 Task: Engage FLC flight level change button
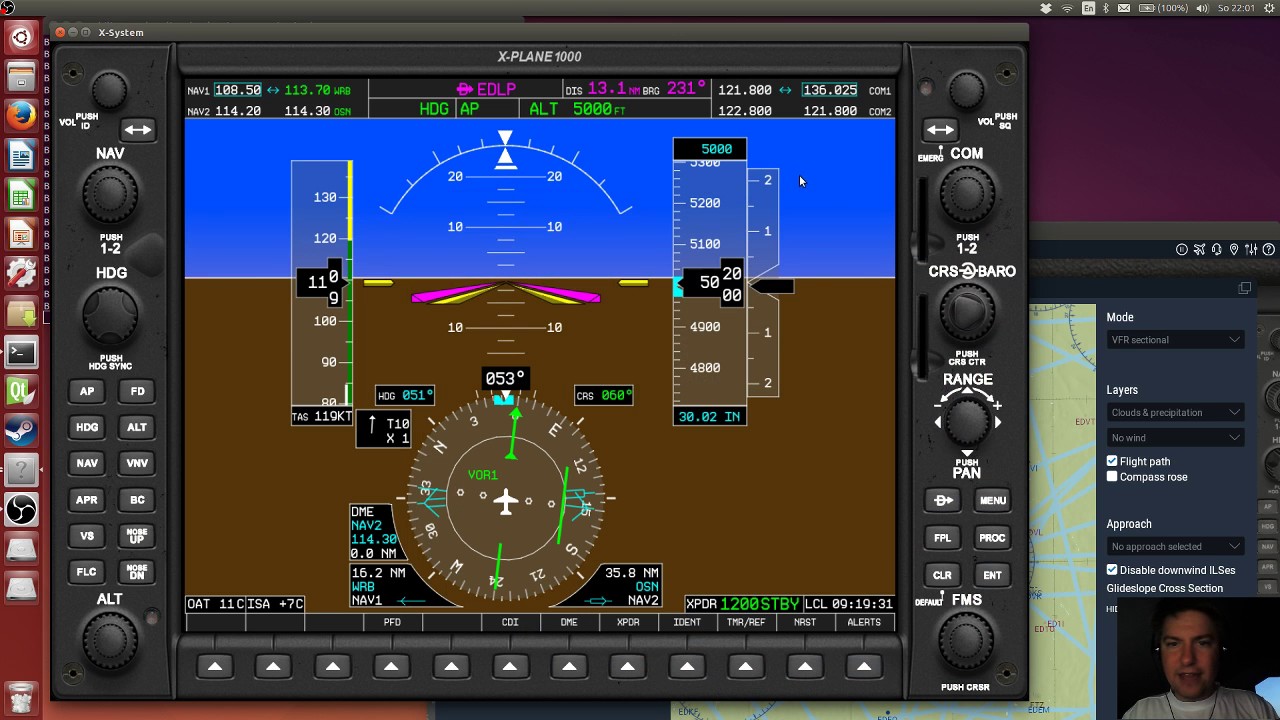[x=87, y=572]
